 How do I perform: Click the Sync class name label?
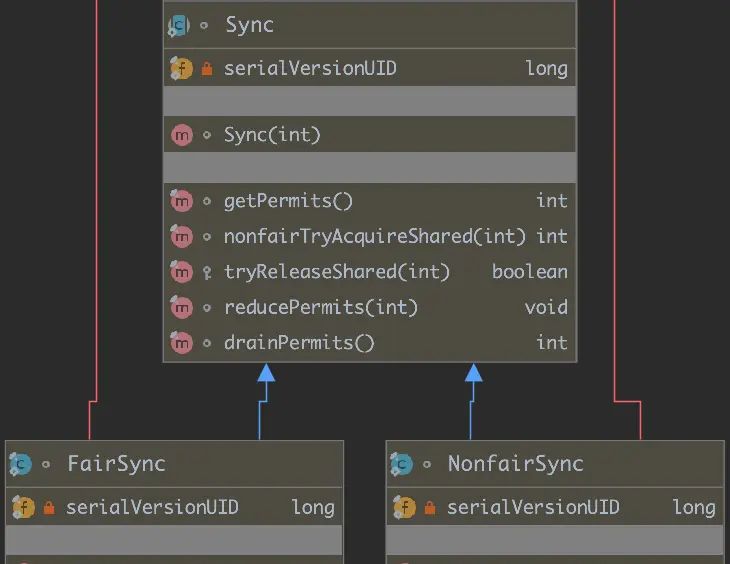click(249, 25)
